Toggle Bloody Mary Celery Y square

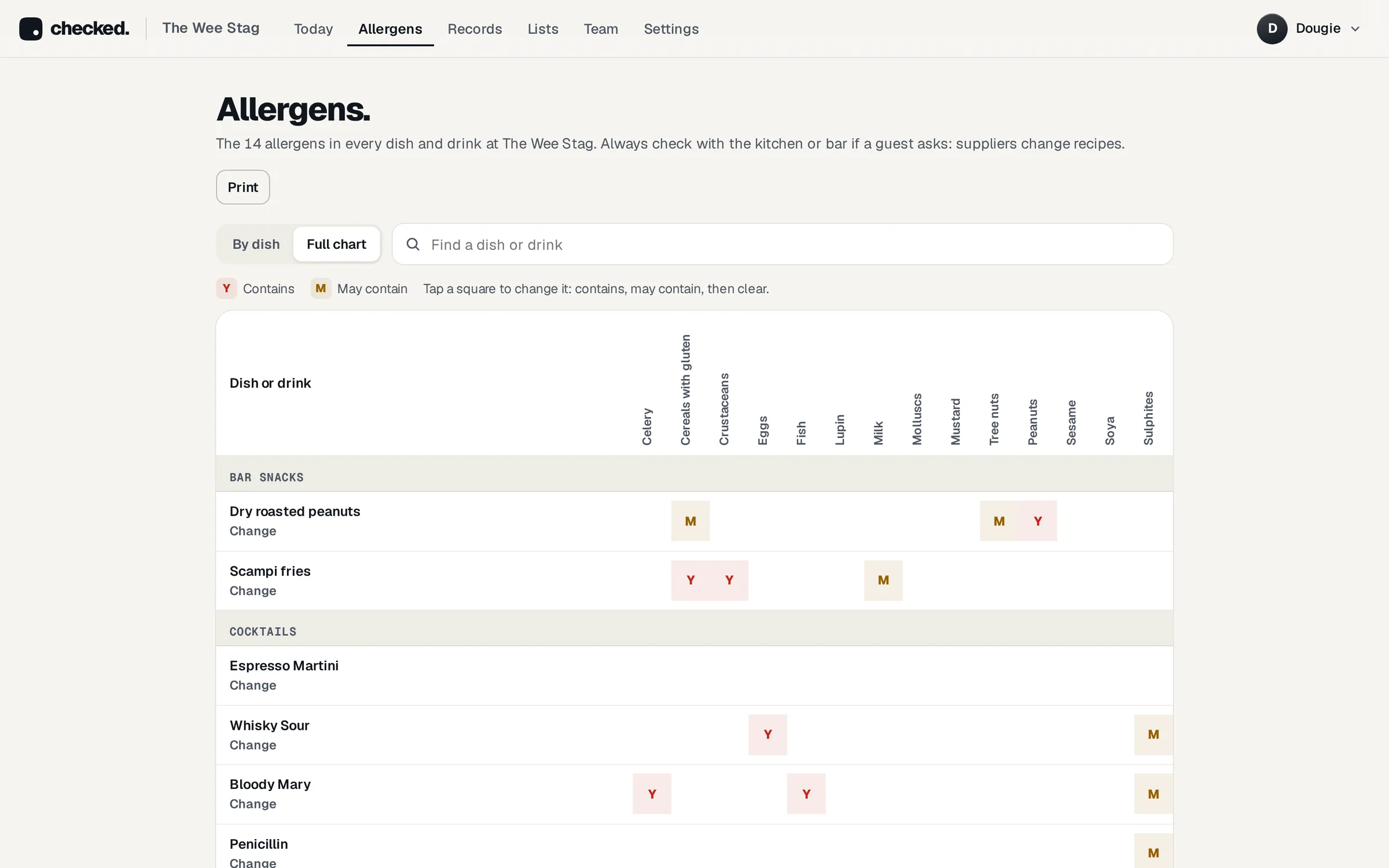click(652, 794)
